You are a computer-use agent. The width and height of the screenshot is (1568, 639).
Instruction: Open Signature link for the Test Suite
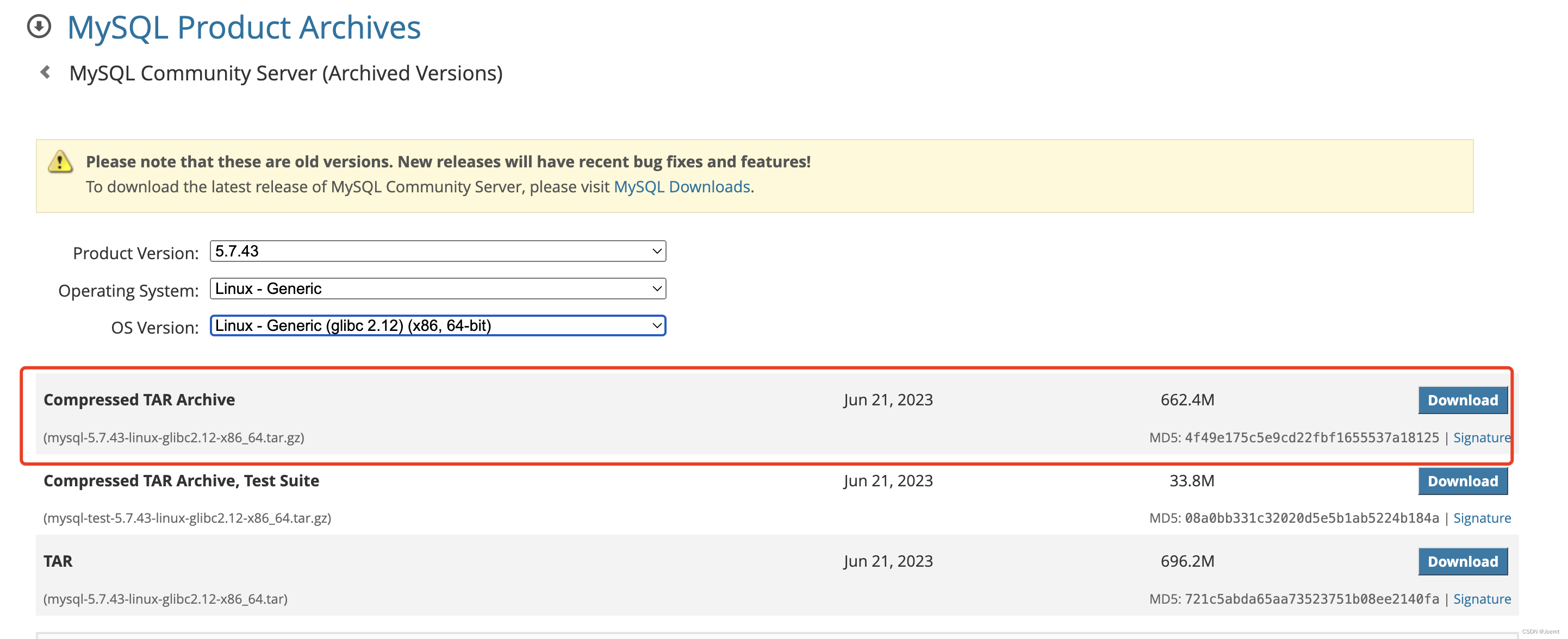point(1482,517)
